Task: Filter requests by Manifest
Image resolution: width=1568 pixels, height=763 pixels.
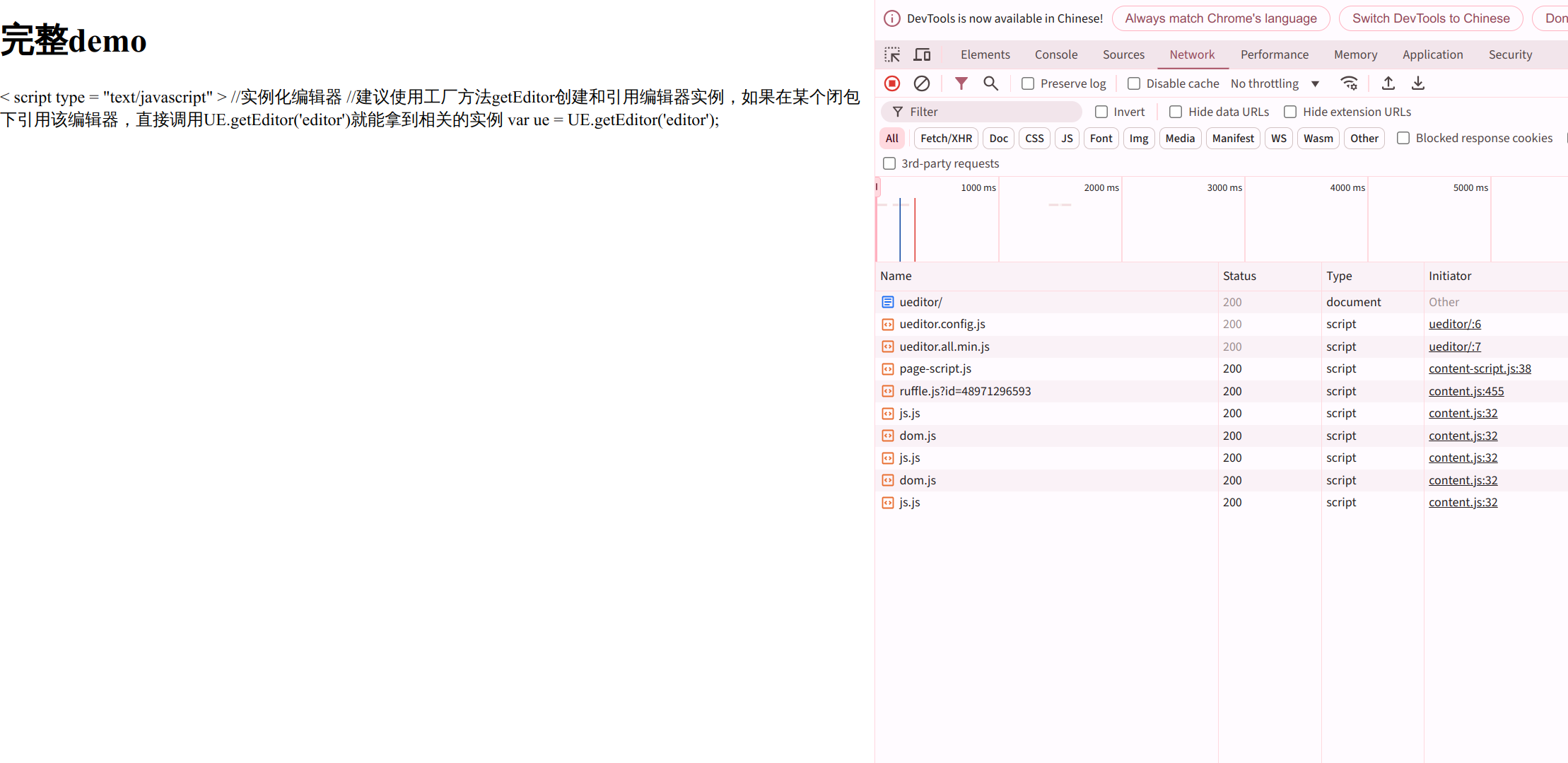Action: click(x=1233, y=138)
